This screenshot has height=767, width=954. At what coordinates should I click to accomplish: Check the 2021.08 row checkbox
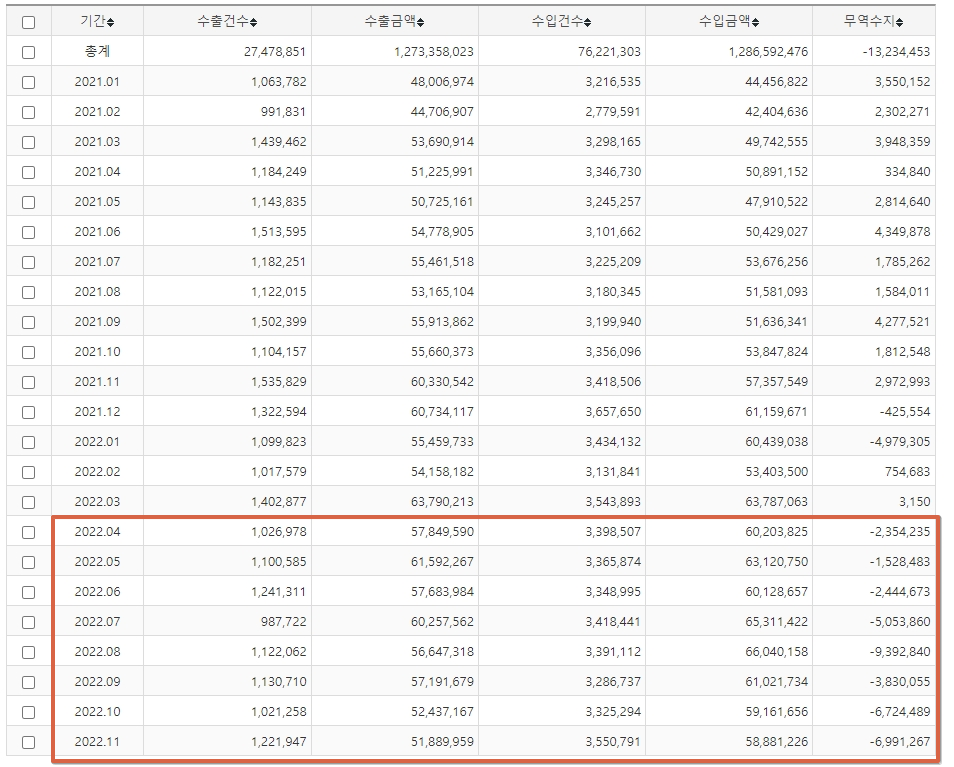click(x=29, y=293)
